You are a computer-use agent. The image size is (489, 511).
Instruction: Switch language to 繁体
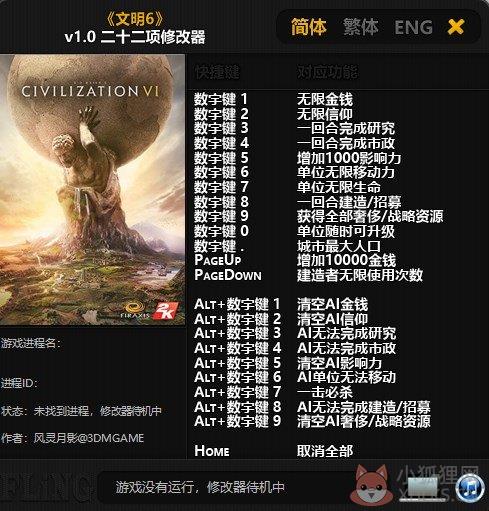[x=360, y=27]
